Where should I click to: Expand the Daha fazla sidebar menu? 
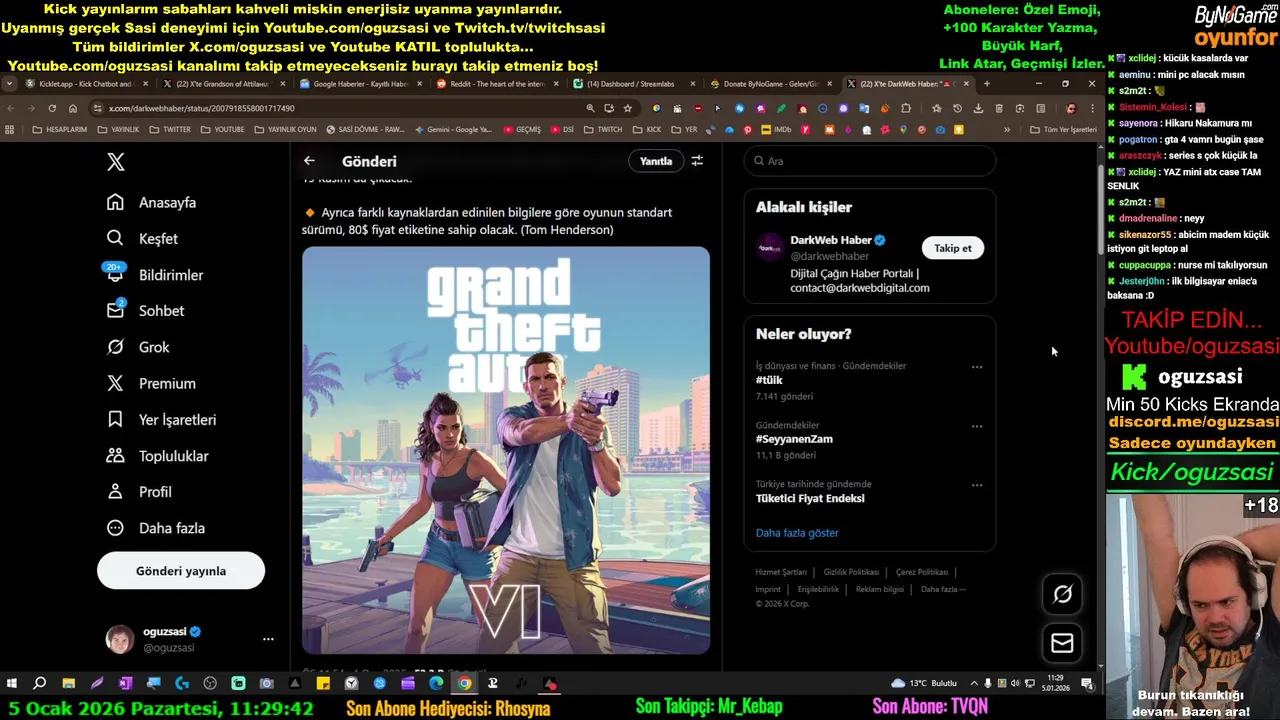point(156,528)
